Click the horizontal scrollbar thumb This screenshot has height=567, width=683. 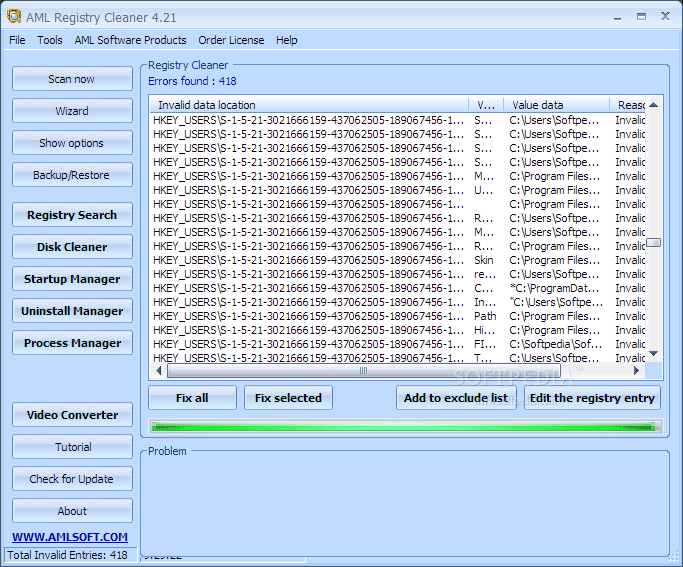tap(364, 371)
